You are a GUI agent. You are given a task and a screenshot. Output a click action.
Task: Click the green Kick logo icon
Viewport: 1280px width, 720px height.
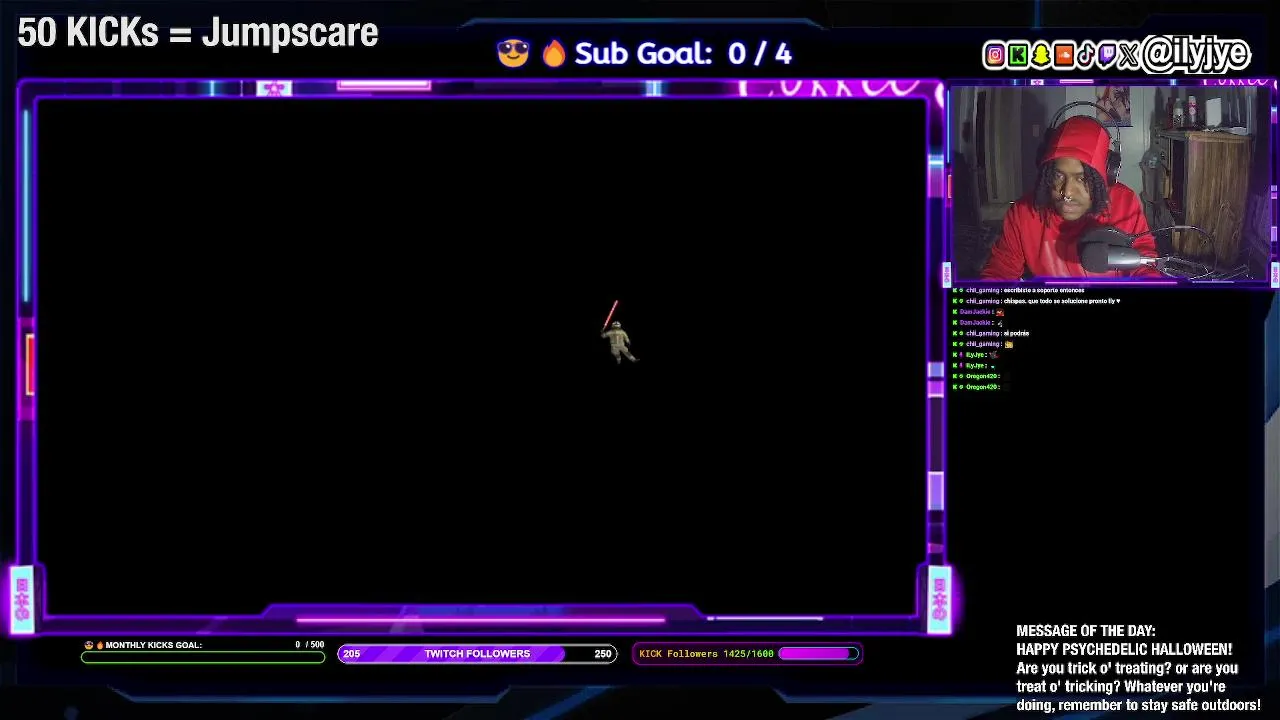click(x=1017, y=55)
